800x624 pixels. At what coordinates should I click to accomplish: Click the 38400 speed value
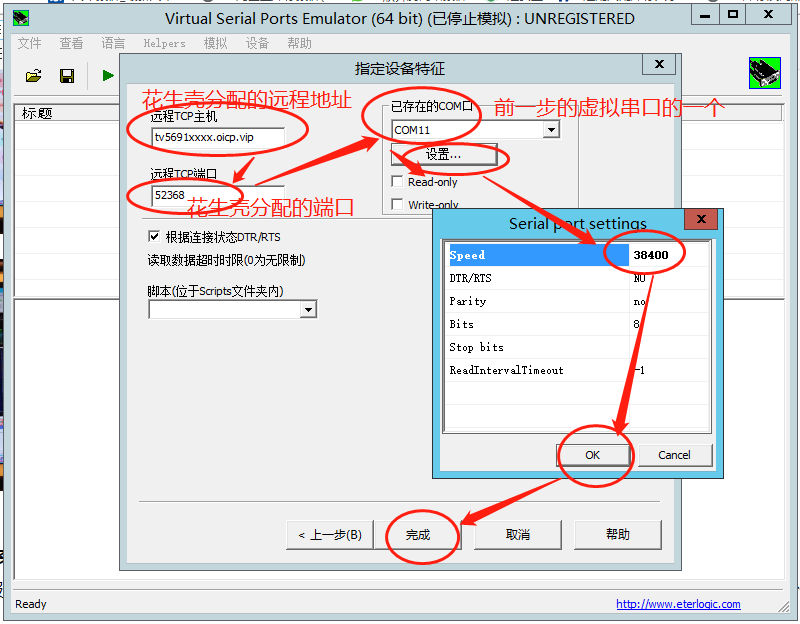click(651, 255)
